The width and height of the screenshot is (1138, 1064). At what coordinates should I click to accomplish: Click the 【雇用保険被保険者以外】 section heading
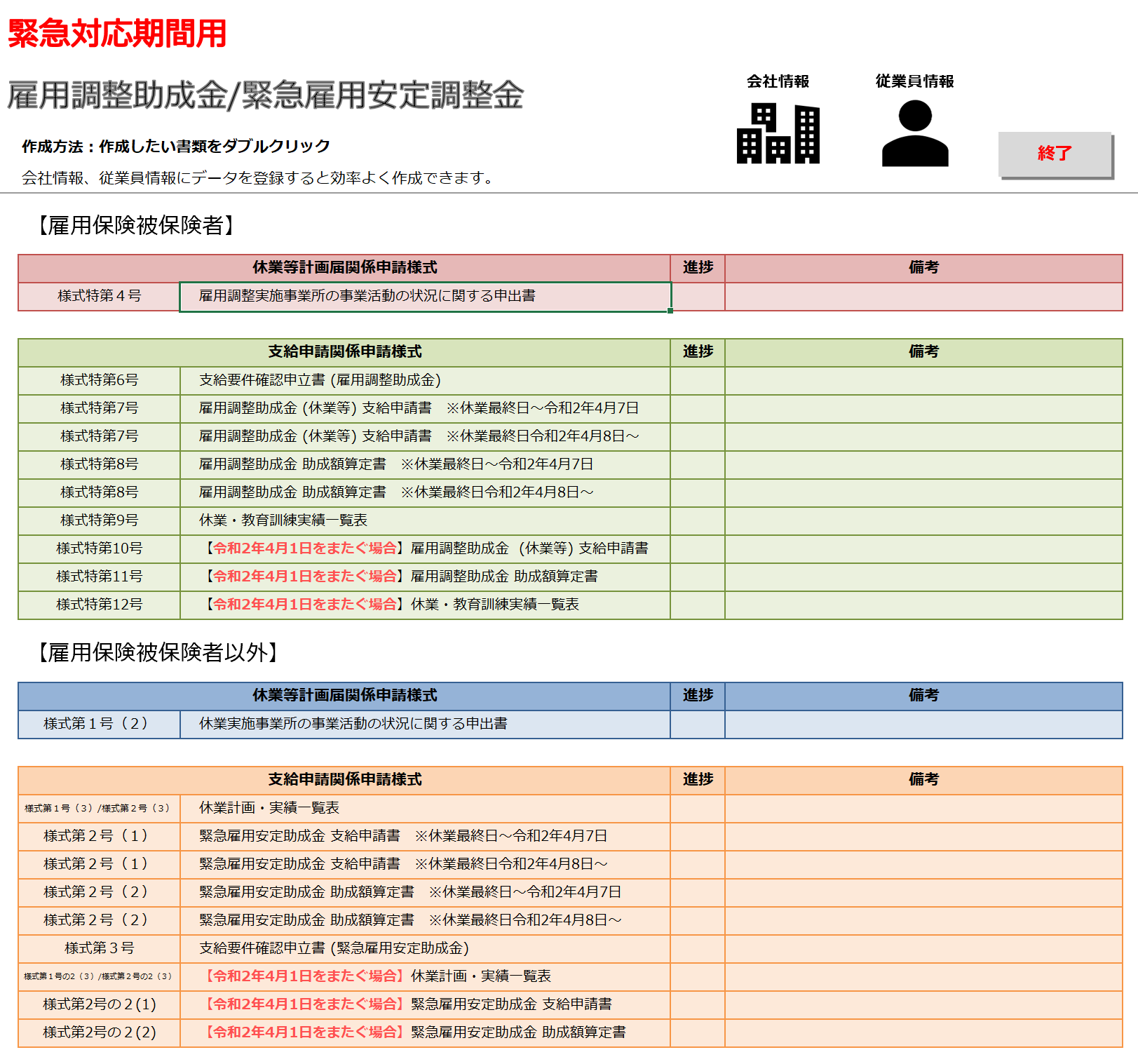pyautogui.click(x=157, y=653)
